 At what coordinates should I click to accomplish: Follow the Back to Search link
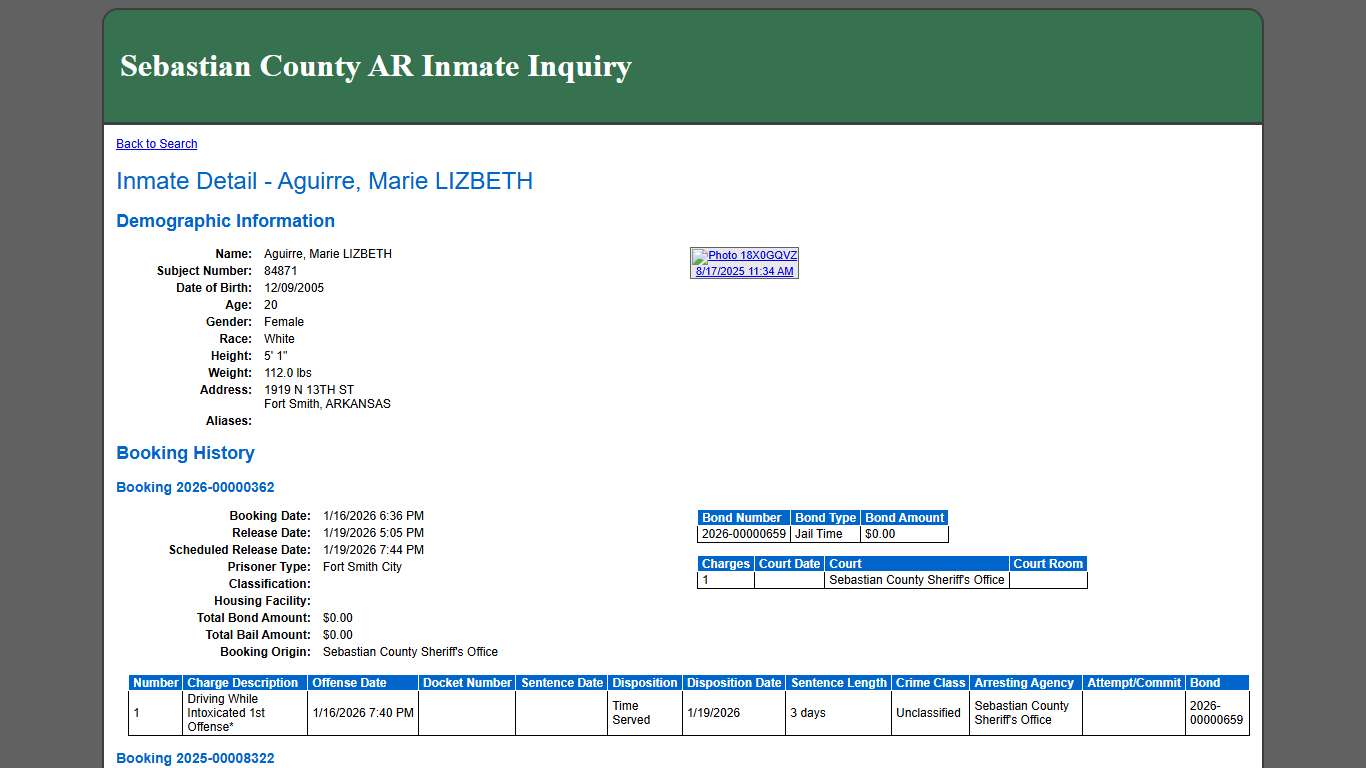[156, 143]
